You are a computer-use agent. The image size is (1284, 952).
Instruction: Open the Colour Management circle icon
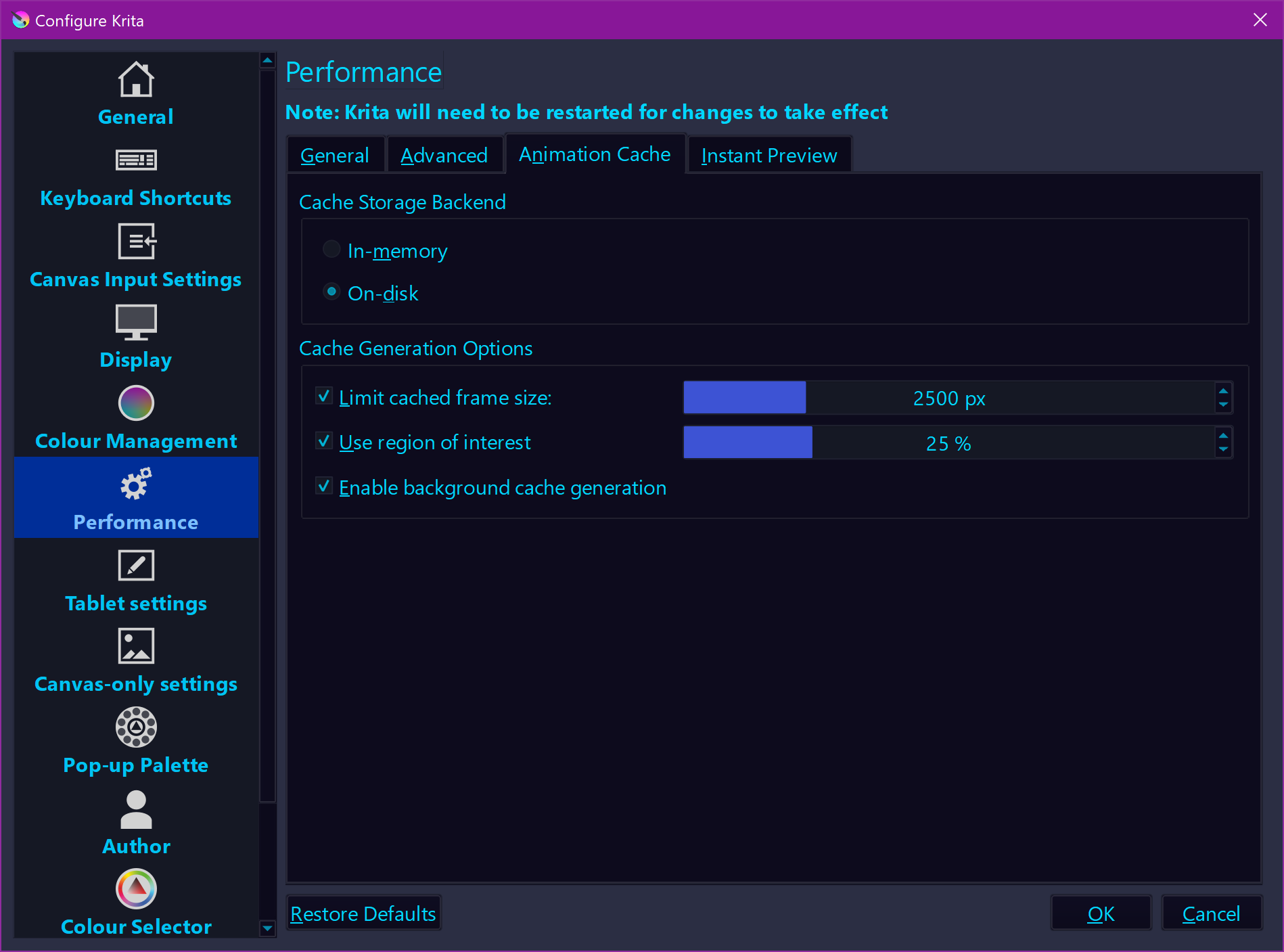click(x=136, y=403)
